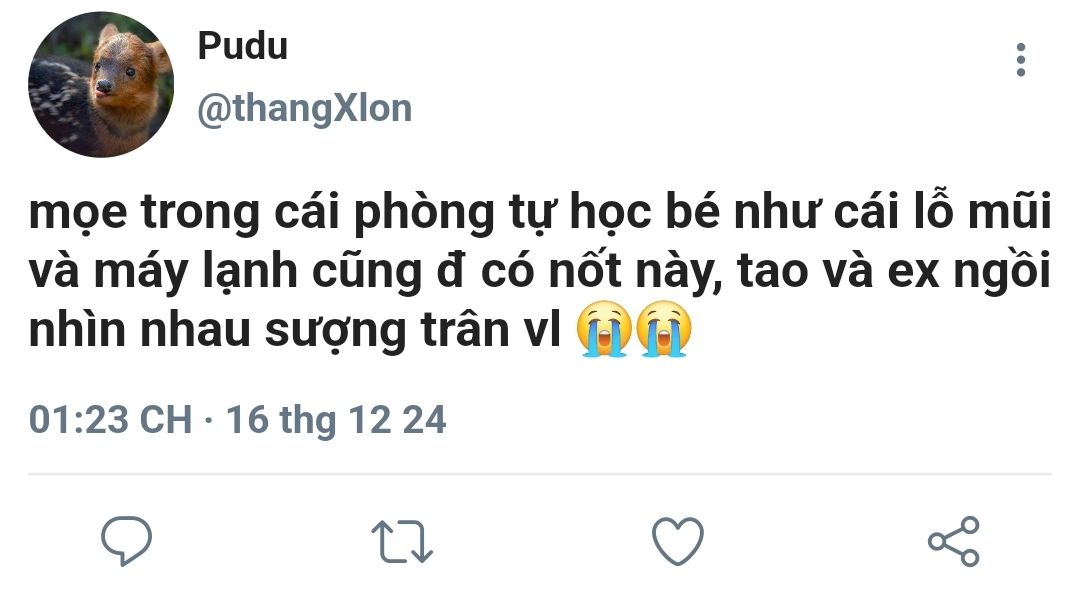The image size is (1080, 599).
Task: Share the tweet via the share icon
Action: click(954, 541)
